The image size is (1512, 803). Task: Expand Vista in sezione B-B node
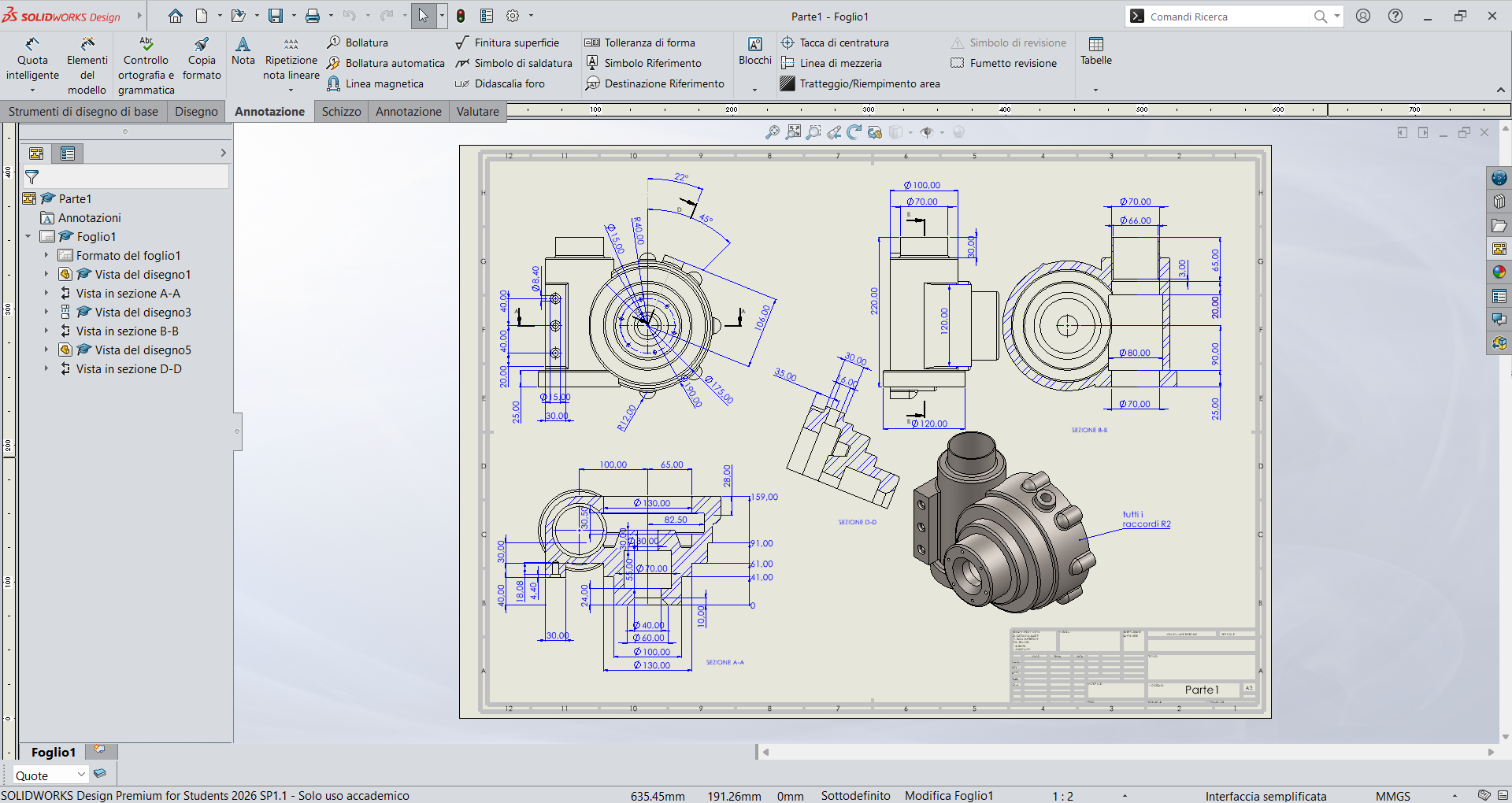click(x=46, y=331)
